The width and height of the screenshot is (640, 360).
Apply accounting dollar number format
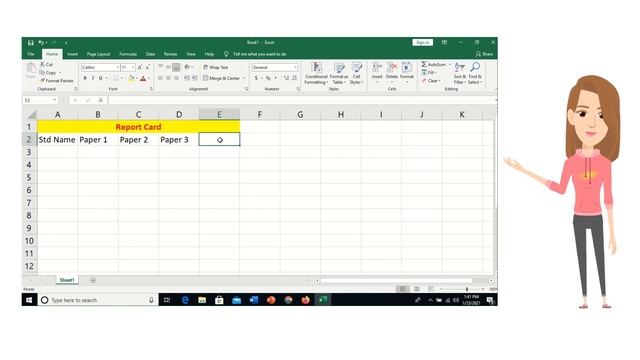[256, 78]
